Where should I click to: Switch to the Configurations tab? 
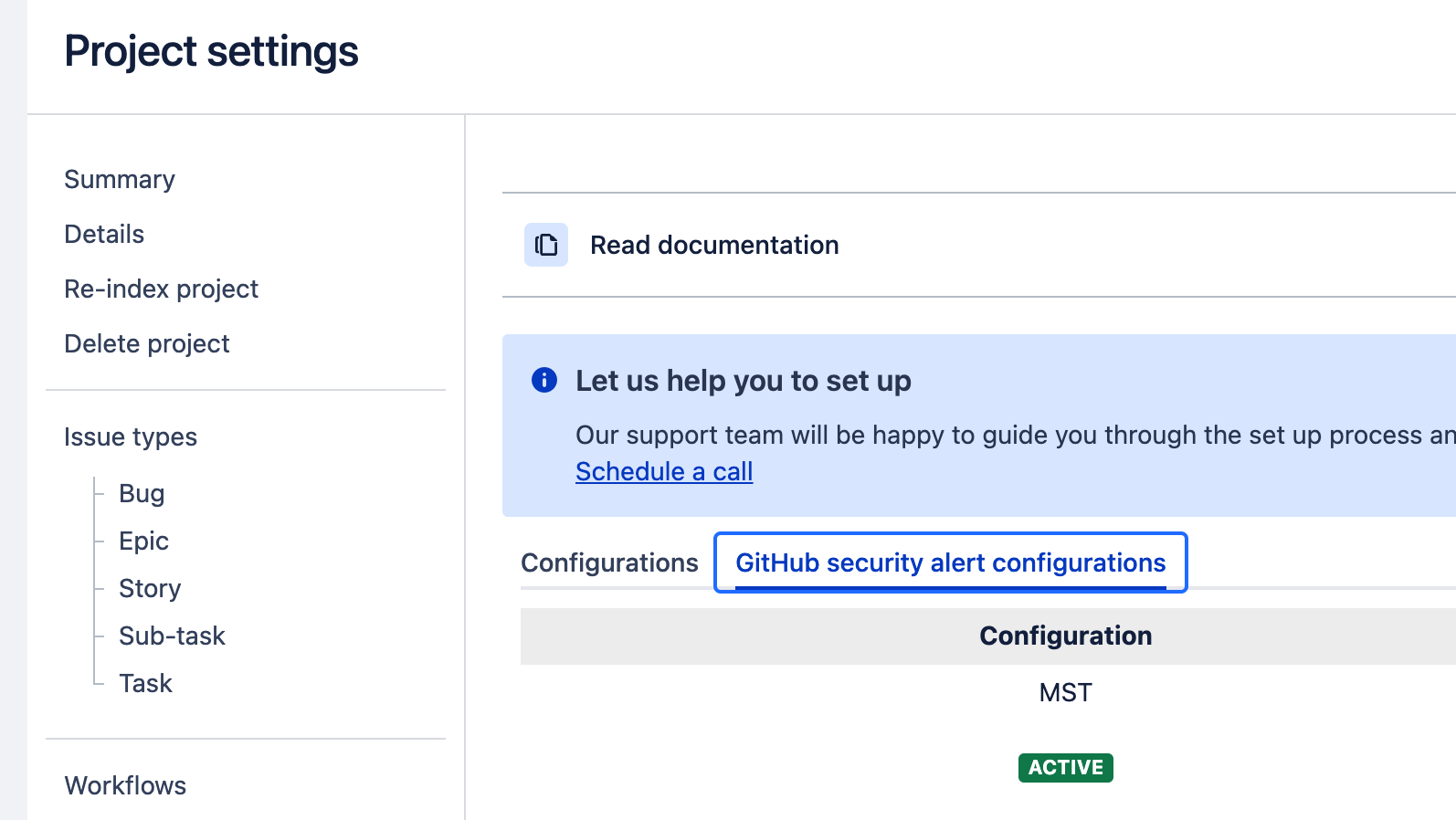click(x=609, y=562)
